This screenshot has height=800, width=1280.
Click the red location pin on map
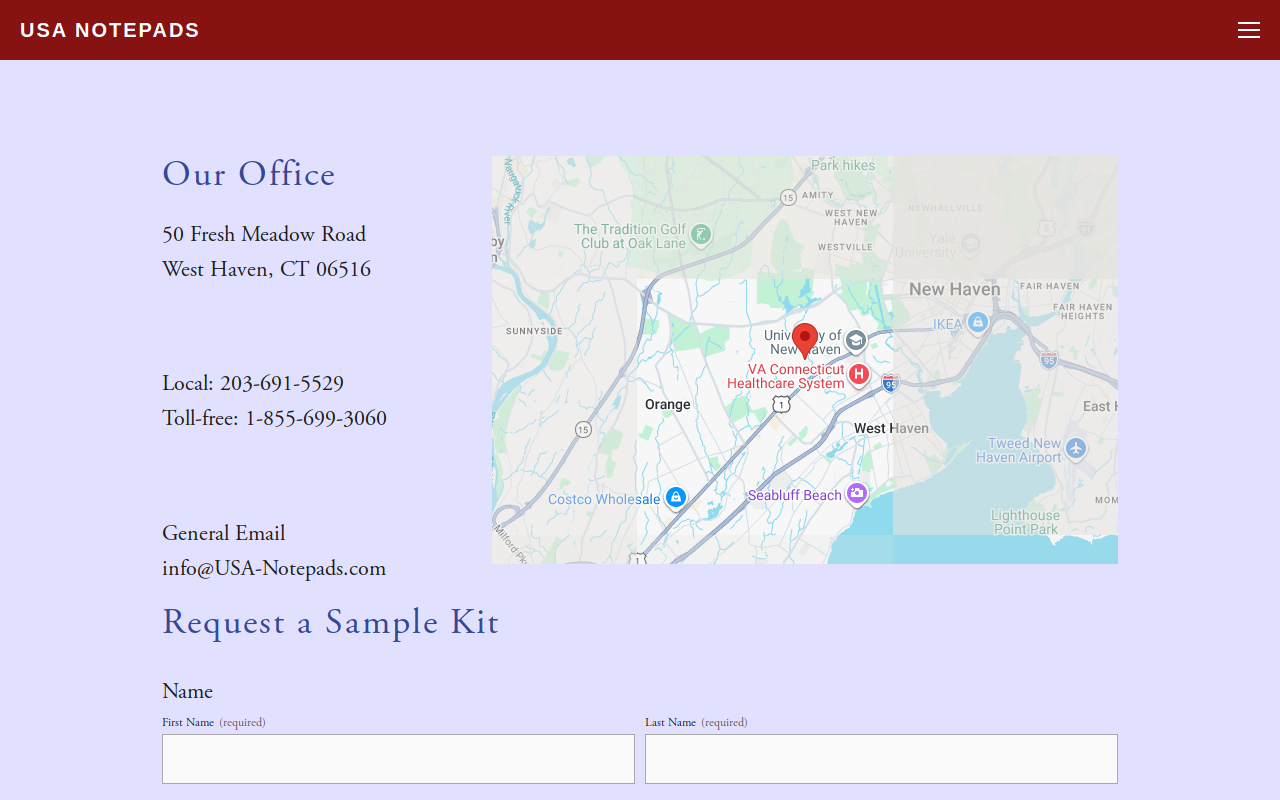[805, 341]
